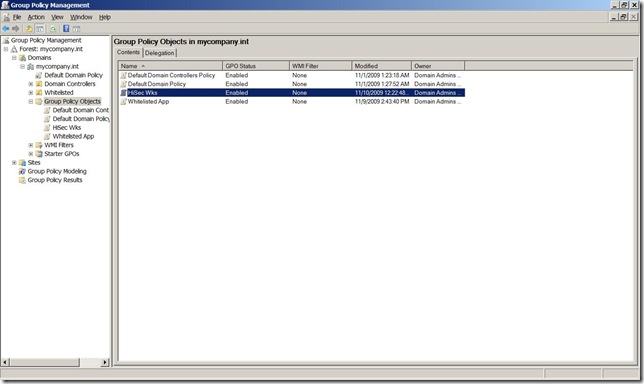Expand the Starter GPOs node

point(31,154)
